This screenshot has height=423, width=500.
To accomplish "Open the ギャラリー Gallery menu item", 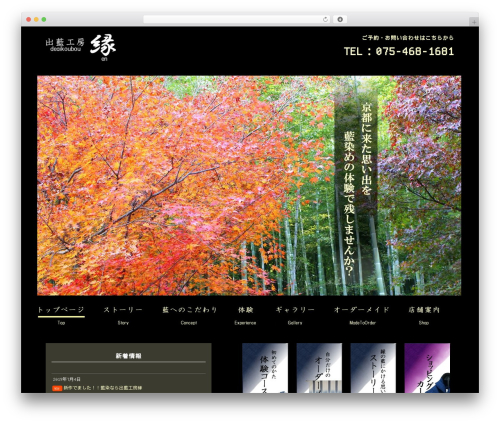I will pyautogui.click(x=295, y=315).
